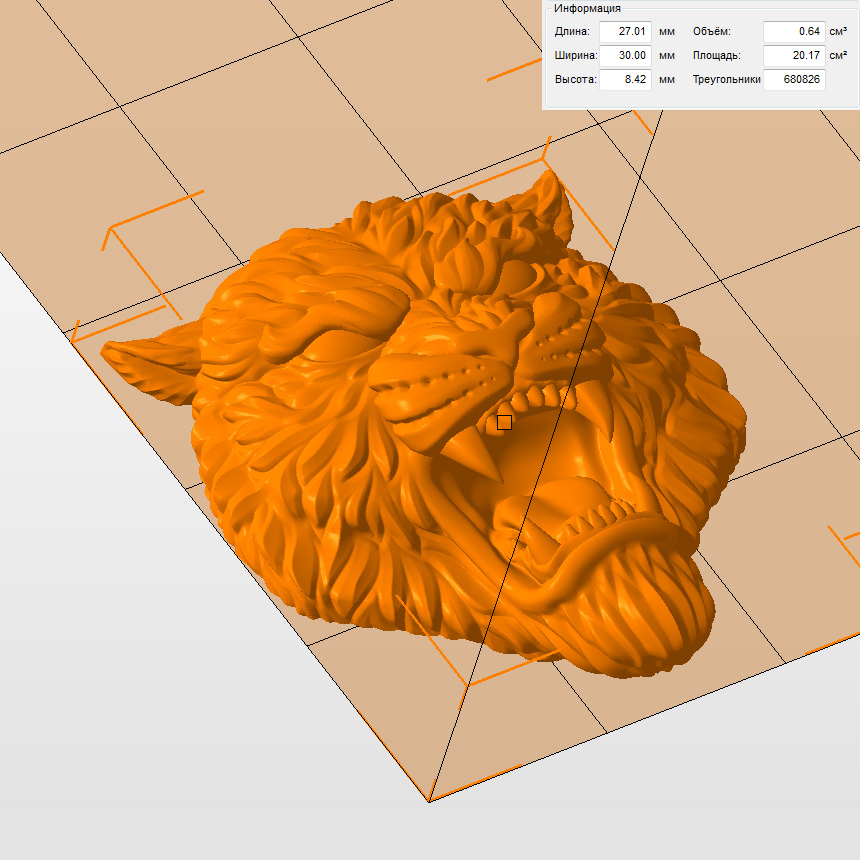The height and width of the screenshot is (860, 860).
Task: Click the front corner of the build platform
Action: pyautogui.click(x=430, y=800)
